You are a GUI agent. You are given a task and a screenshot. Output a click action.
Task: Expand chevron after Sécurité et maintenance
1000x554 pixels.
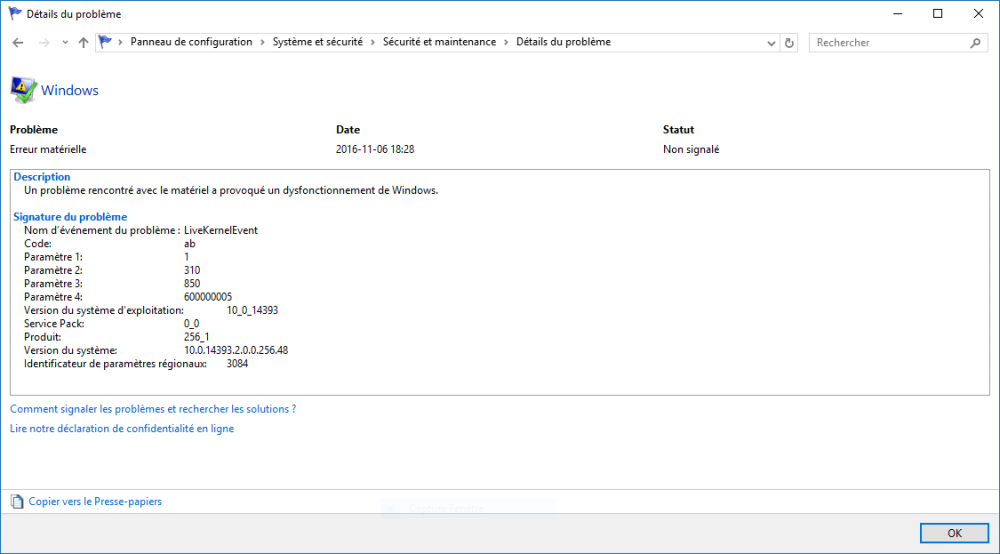coord(506,42)
